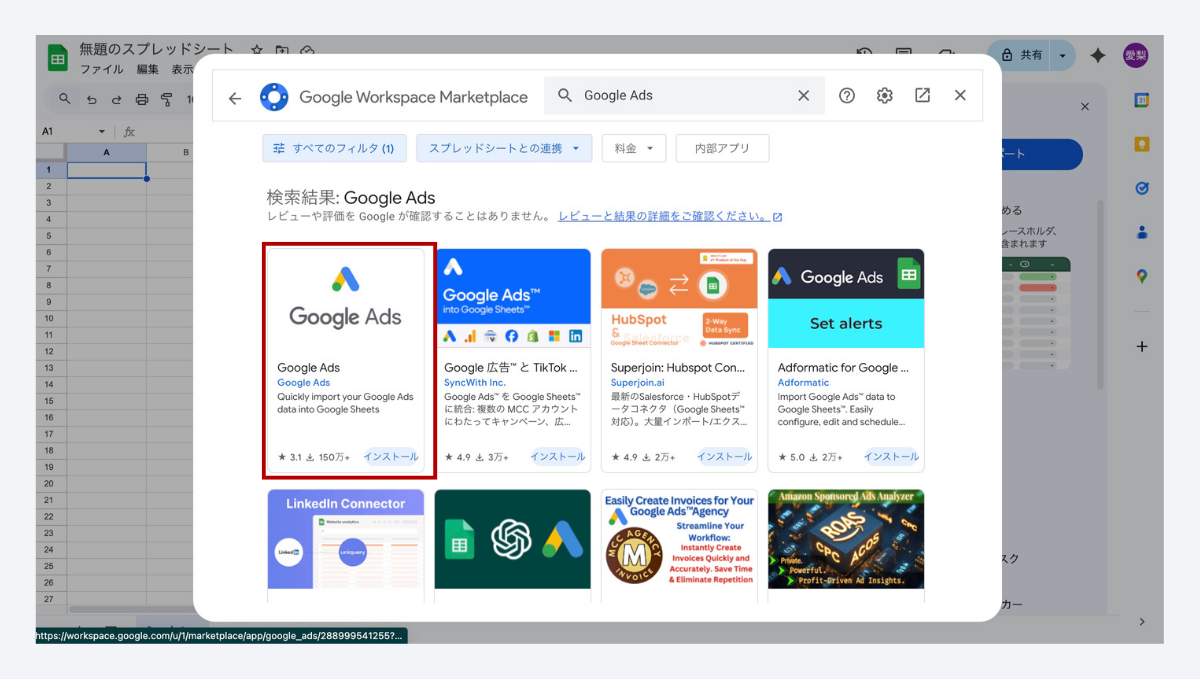Open Google Tasks in the side panel
Viewport: 1200px width, 679px height.
click(x=1141, y=188)
